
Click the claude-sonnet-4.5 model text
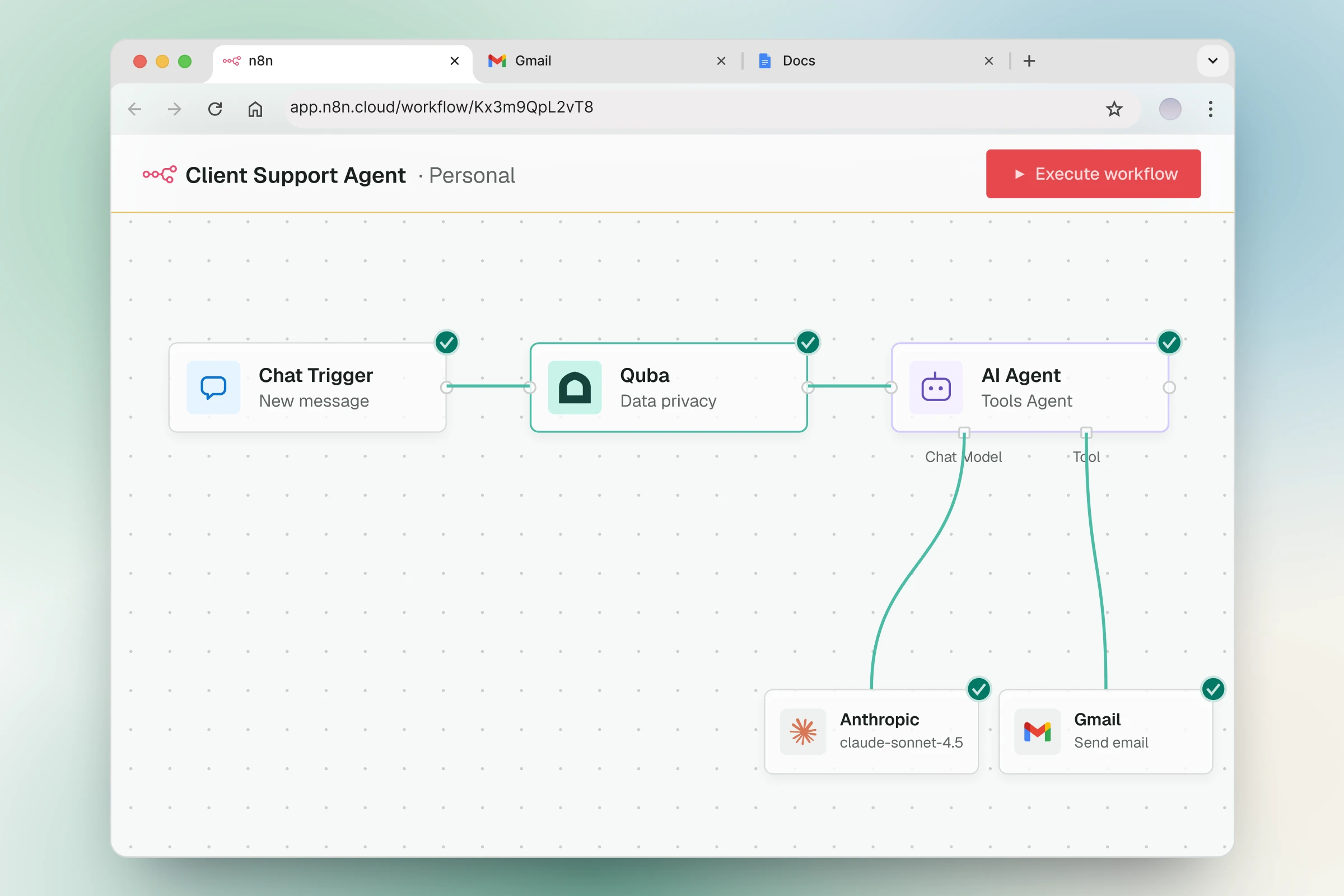[x=901, y=743]
